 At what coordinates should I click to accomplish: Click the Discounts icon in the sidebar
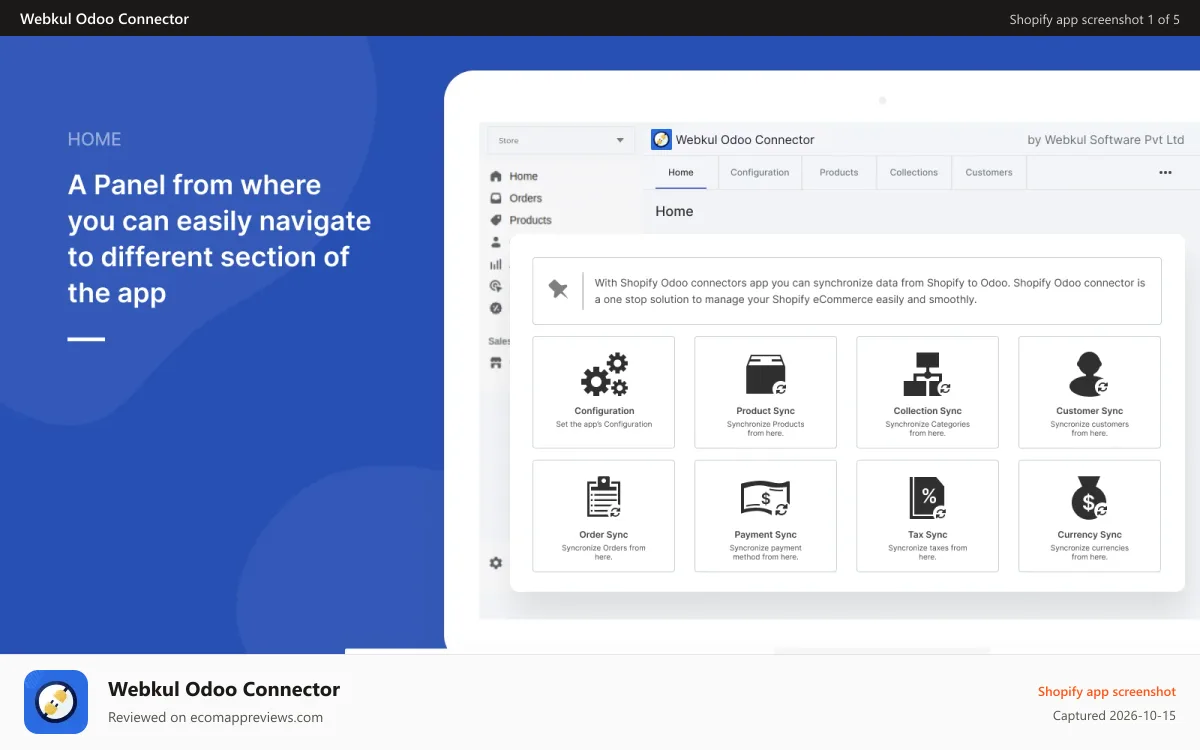[x=495, y=308]
